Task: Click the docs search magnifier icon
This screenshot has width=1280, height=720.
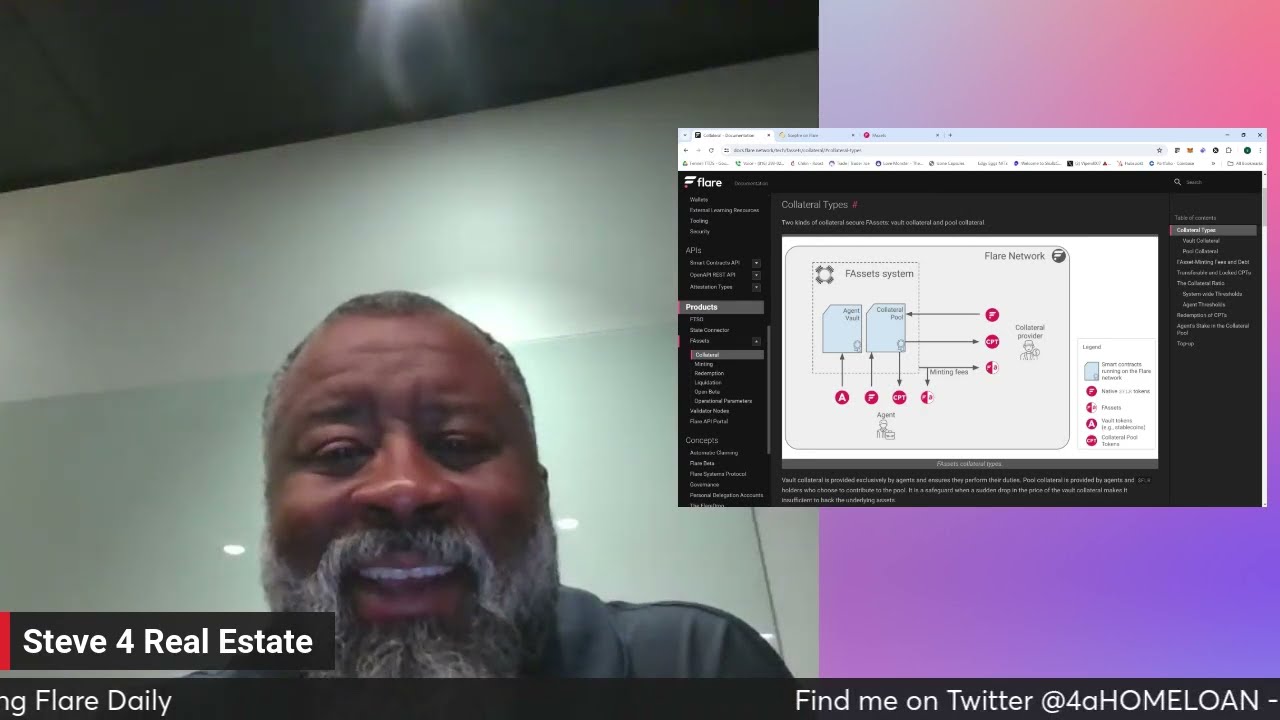Action: [x=1178, y=182]
